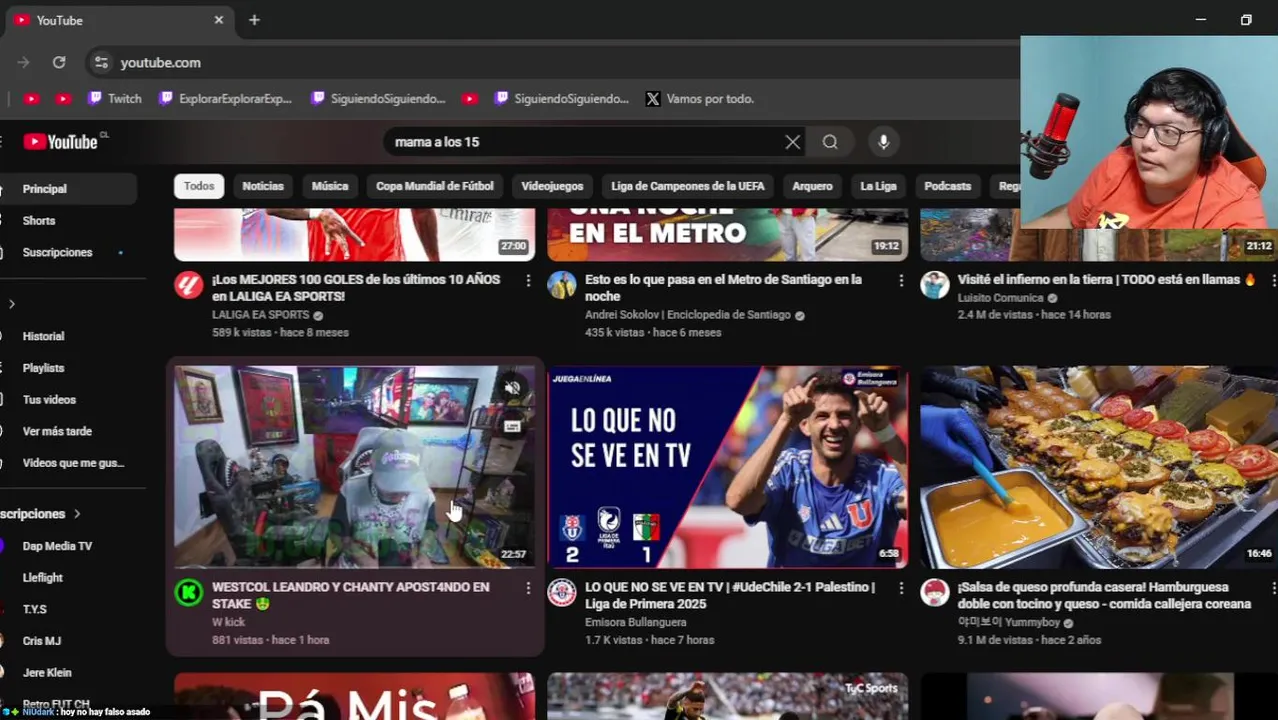
Task: Go to Principal in sidebar
Action: (68, 189)
